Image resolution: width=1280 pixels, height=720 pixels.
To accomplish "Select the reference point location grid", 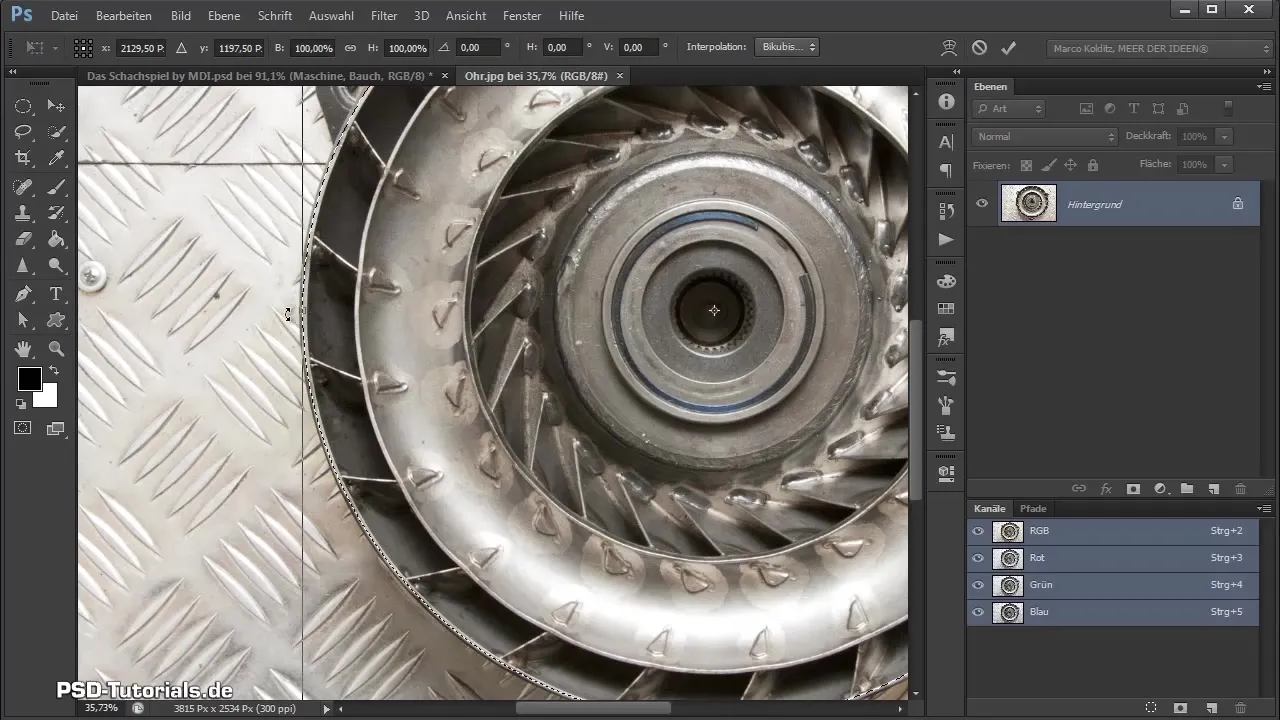I will 83,47.
